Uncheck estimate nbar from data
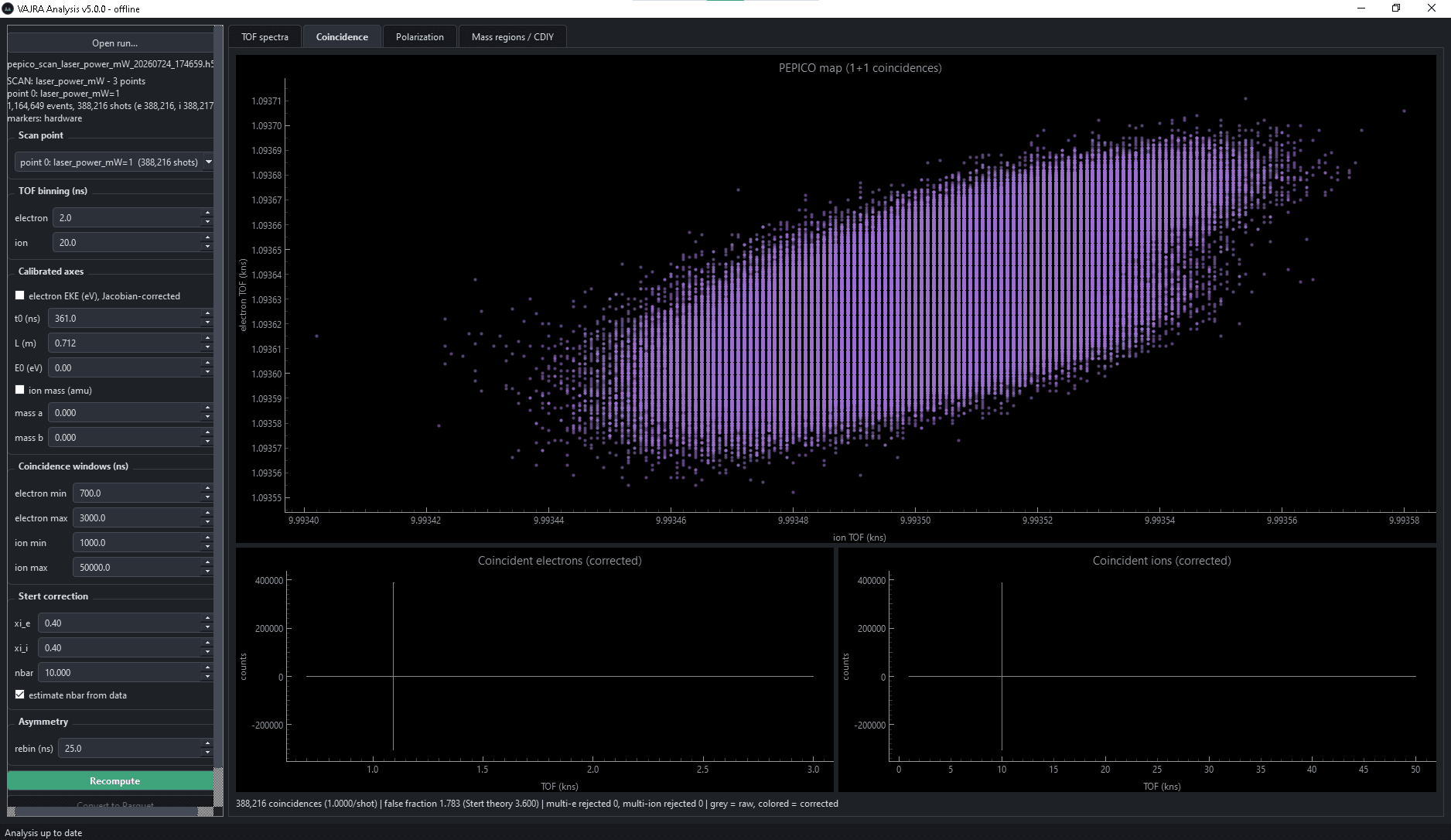The height and width of the screenshot is (840, 1451). point(20,695)
